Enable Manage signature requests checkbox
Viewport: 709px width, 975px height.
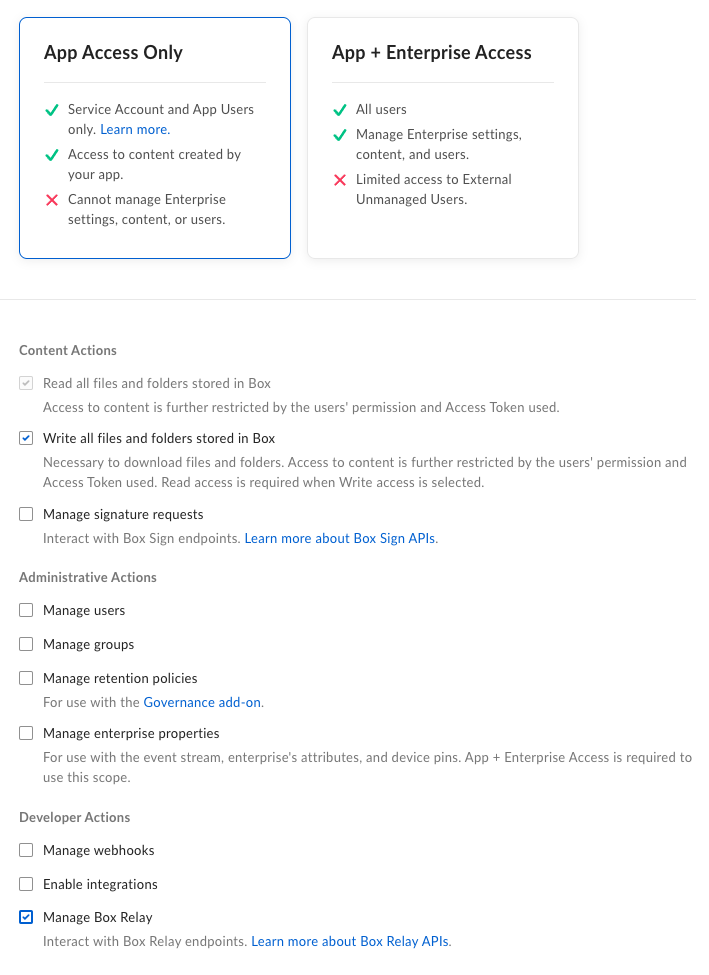pyautogui.click(x=26, y=514)
